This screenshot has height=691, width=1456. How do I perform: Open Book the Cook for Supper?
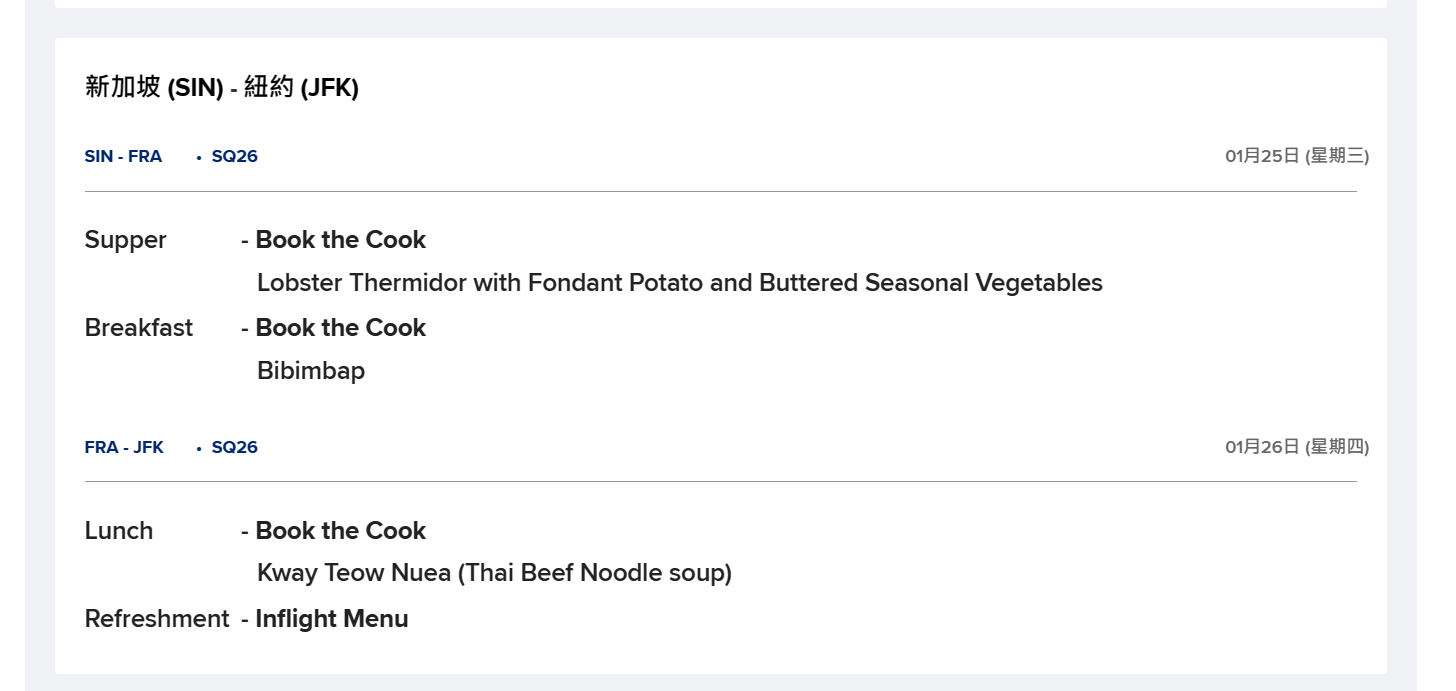340,240
